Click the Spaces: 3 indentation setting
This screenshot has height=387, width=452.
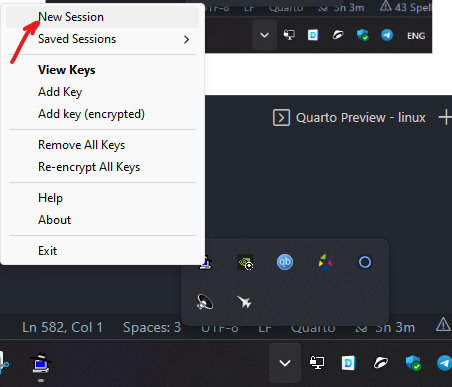click(152, 327)
